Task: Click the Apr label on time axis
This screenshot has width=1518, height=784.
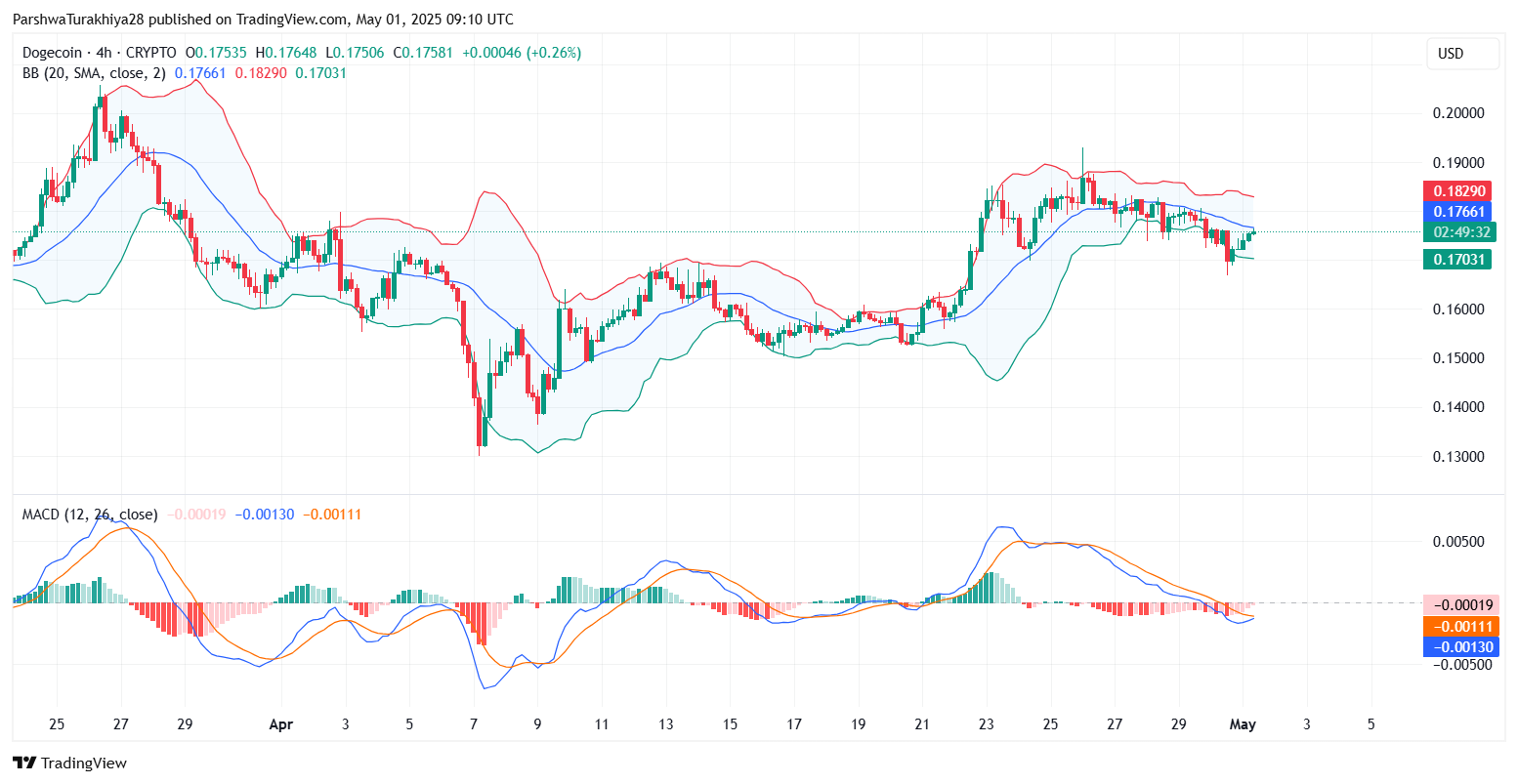Action: (280, 724)
